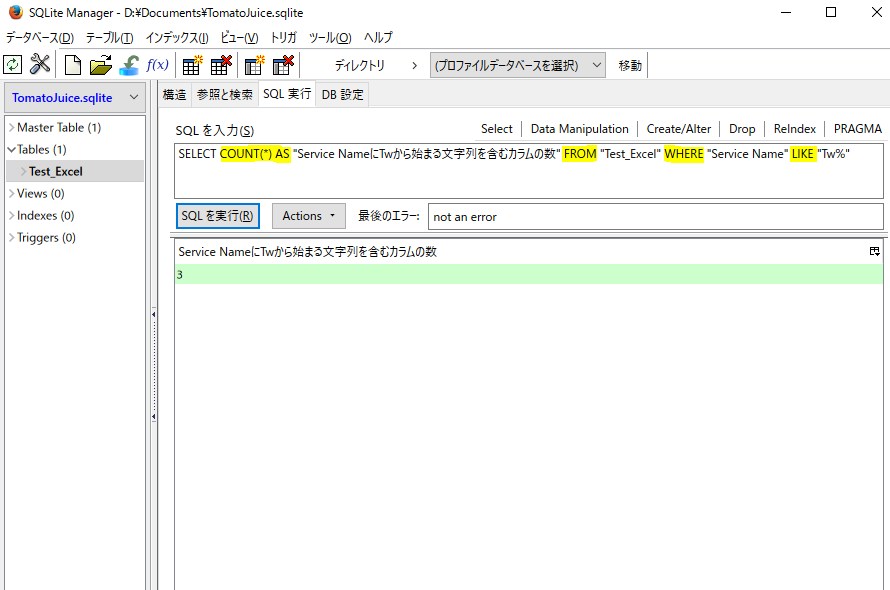Screen dimensions: 890x590
Task: Click the first Drop Table icon with red X
Action: 220,65
